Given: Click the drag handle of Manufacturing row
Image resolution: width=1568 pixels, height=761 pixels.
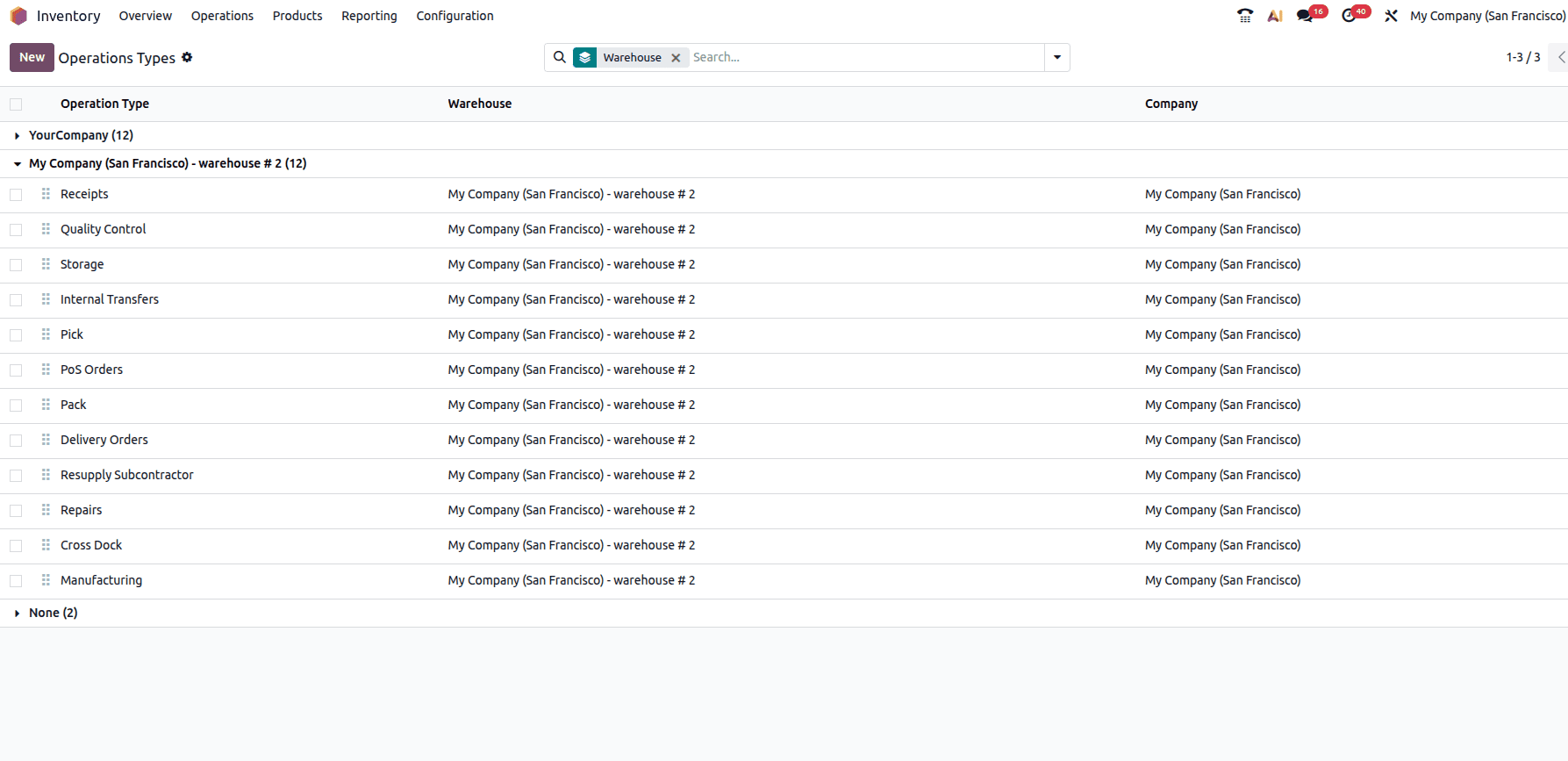Looking at the screenshot, I should click(x=46, y=580).
